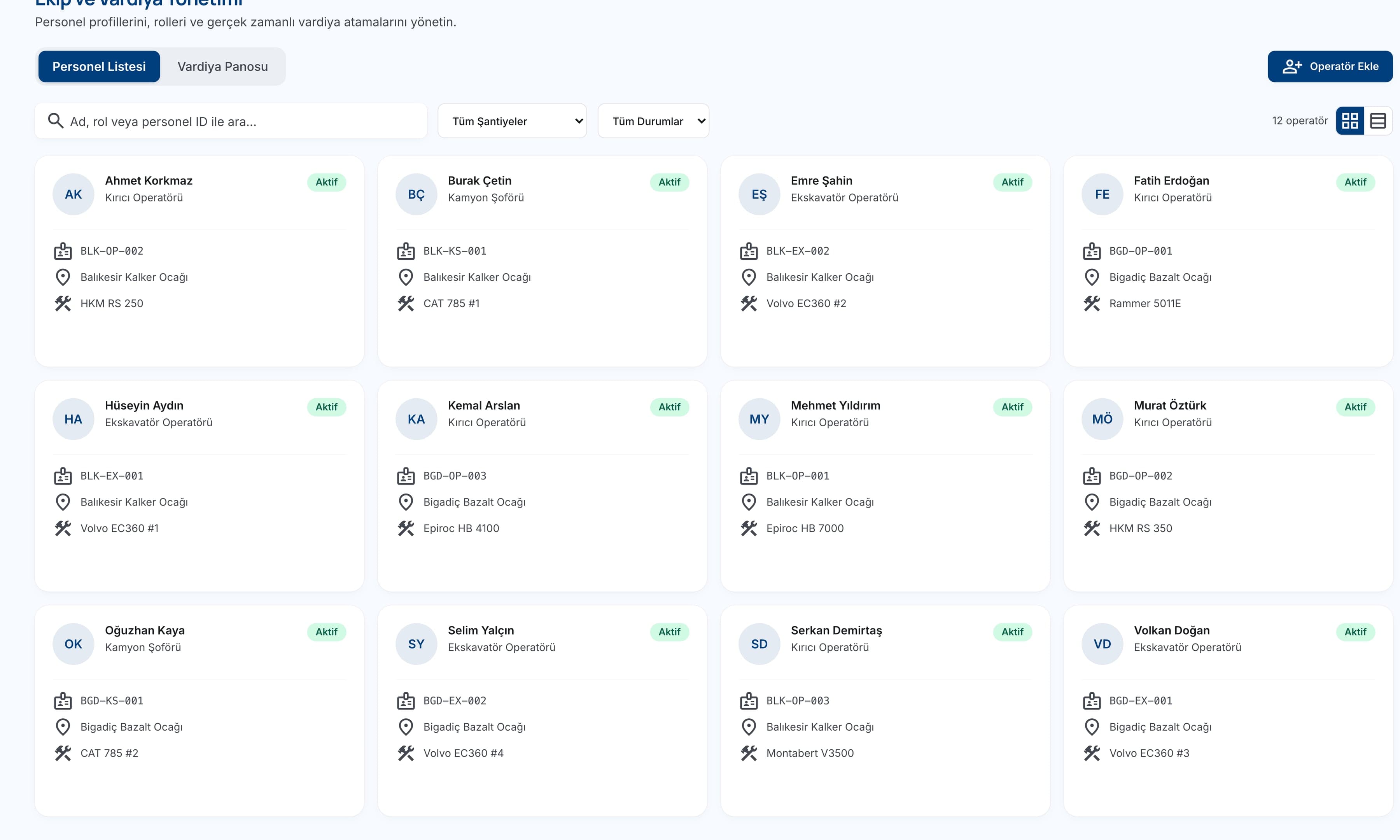
Task: Click ID badge icon beside BGD-OP-002
Action: (1092, 476)
